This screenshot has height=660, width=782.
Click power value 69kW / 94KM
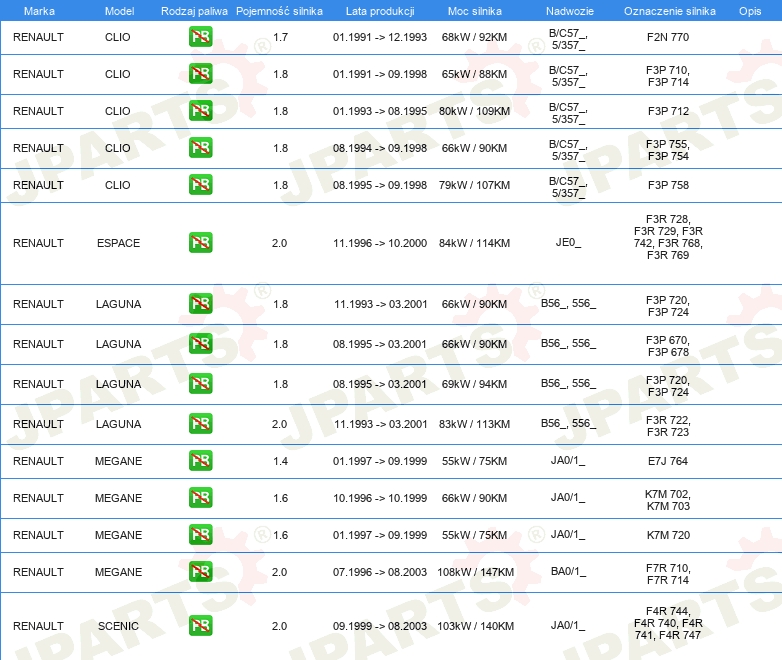[x=474, y=384]
